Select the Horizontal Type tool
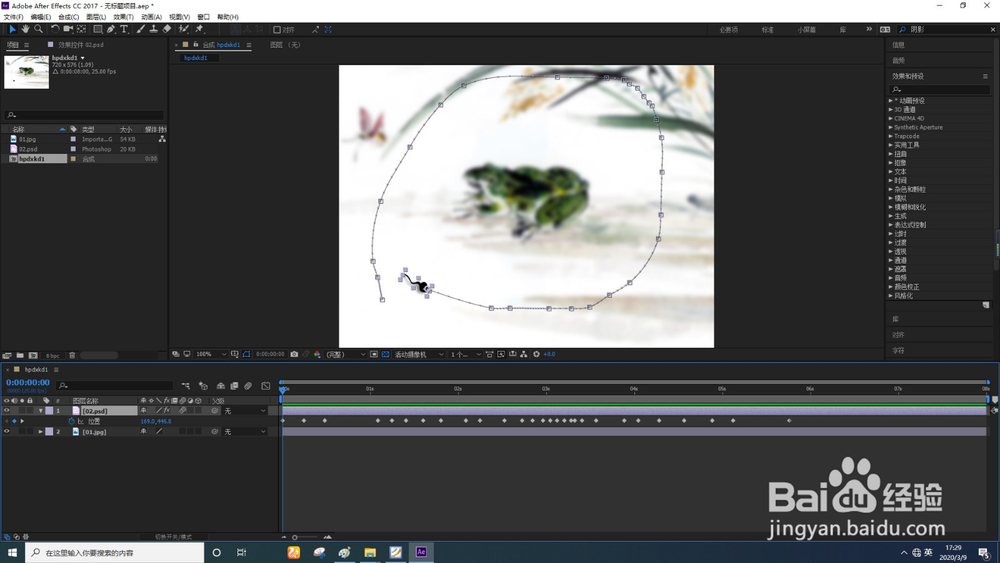This screenshot has width=1000, height=563. (x=124, y=29)
